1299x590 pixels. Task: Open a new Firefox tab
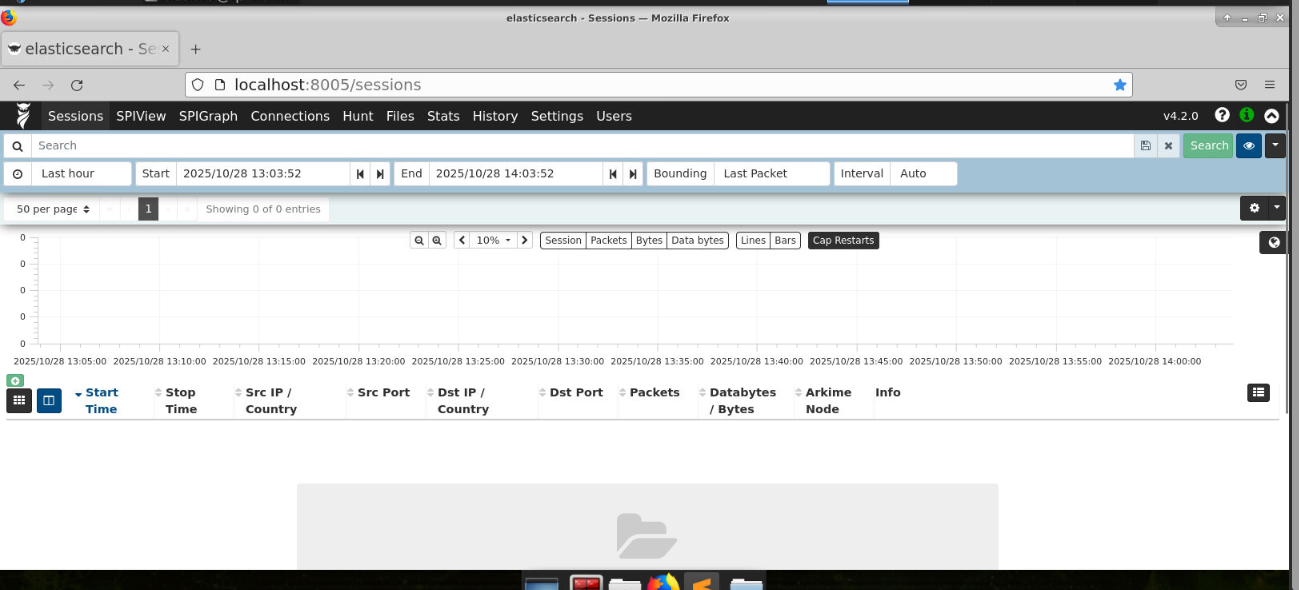pyautogui.click(x=195, y=49)
